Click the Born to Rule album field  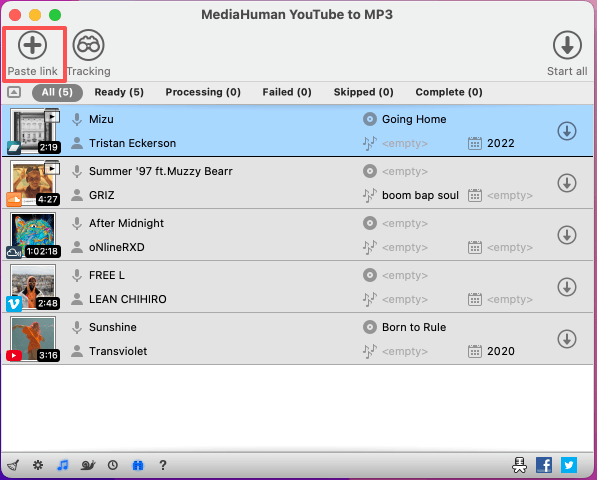pyautogui.click(x=414, y=327)
